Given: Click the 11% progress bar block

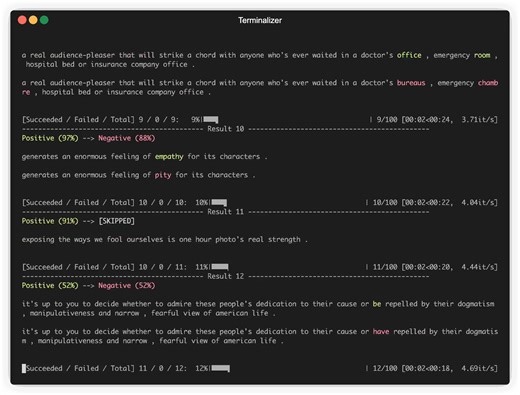Looking at the screenshot, I should [220, 267].
